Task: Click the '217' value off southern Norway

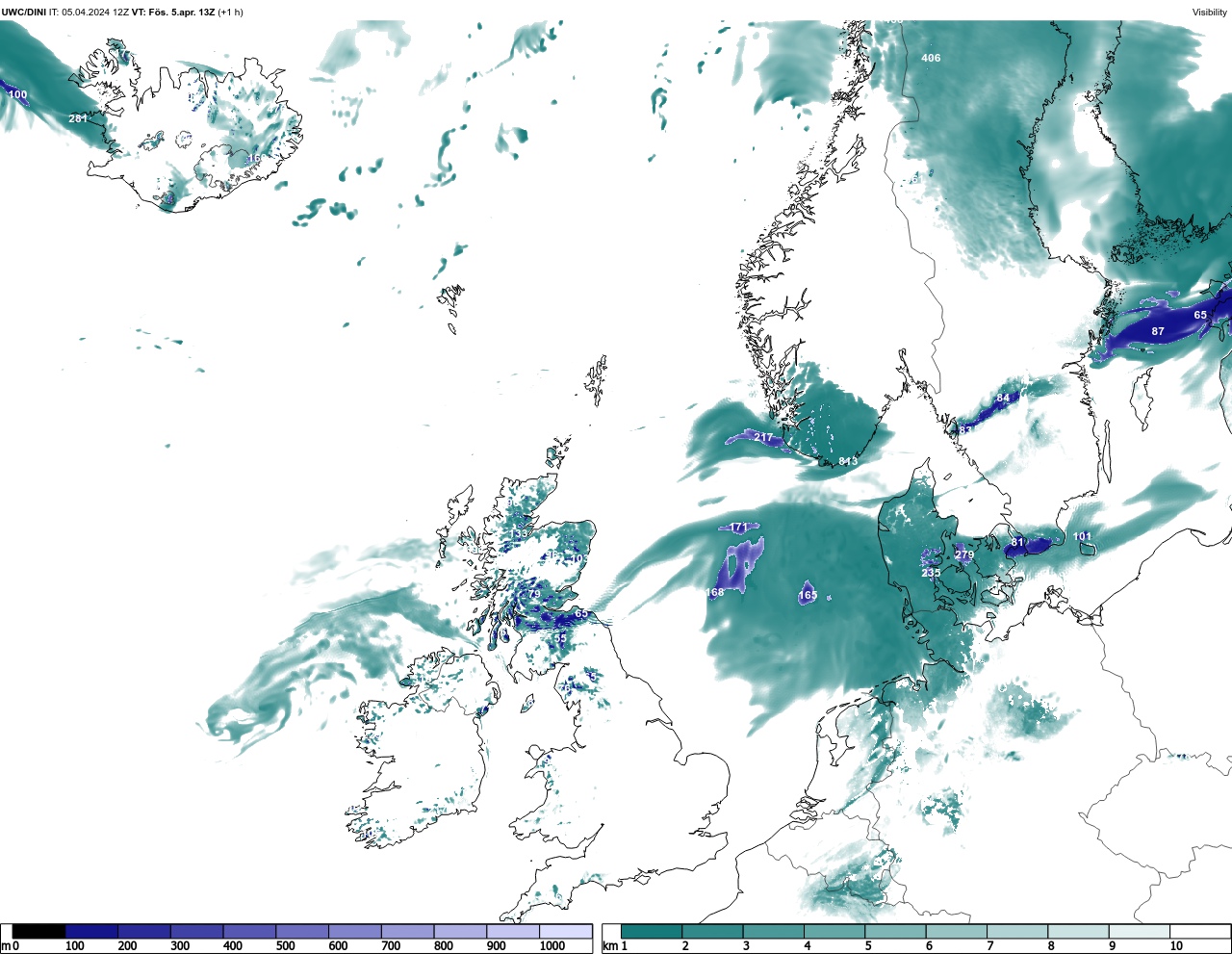Action: click(x=763, y=438)
